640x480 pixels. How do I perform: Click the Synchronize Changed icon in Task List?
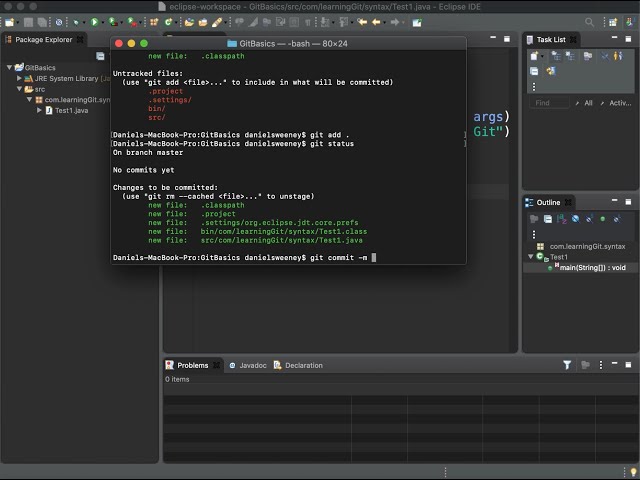551,71
